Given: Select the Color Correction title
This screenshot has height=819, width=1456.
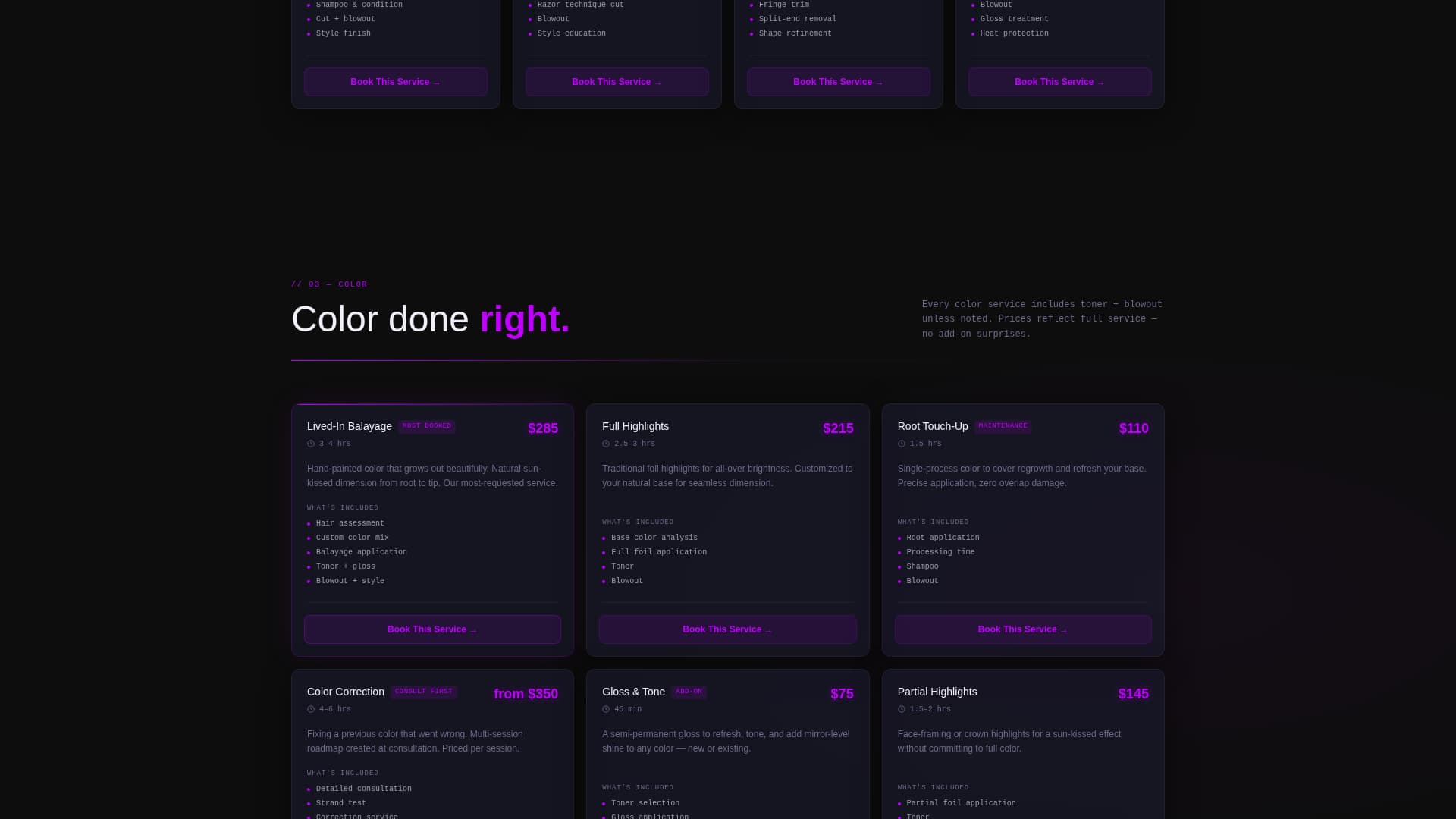Looking at the screenshot, I should point(346,692).
